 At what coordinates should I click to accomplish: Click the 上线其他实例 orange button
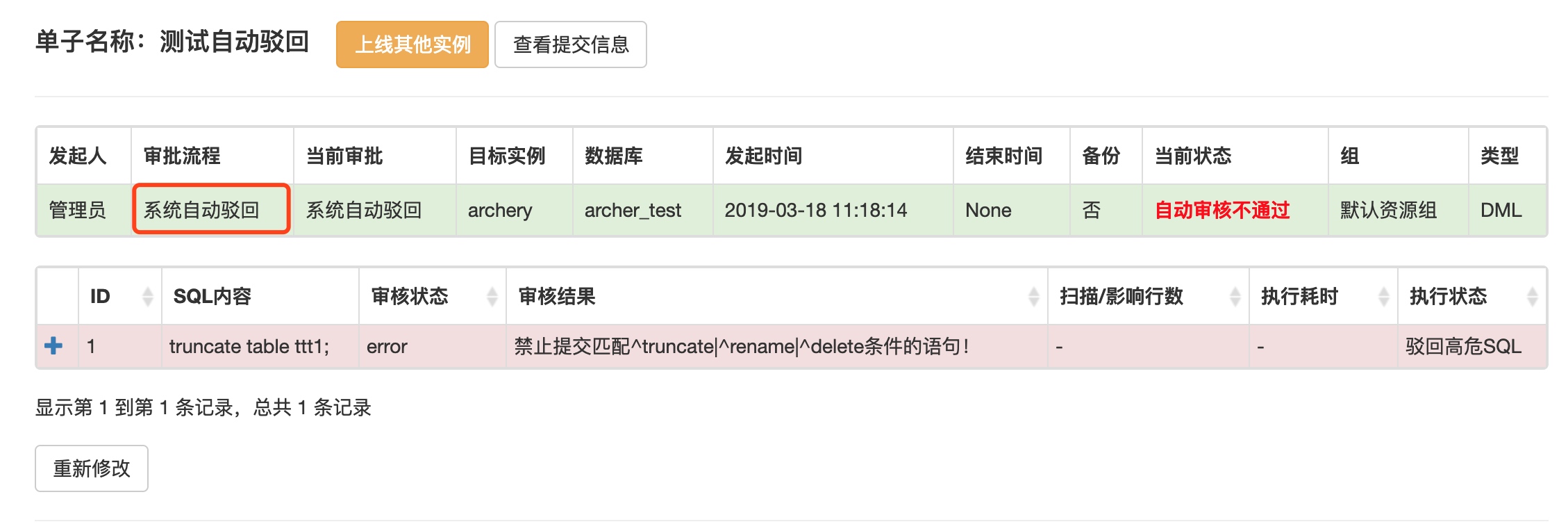(412, 44)
